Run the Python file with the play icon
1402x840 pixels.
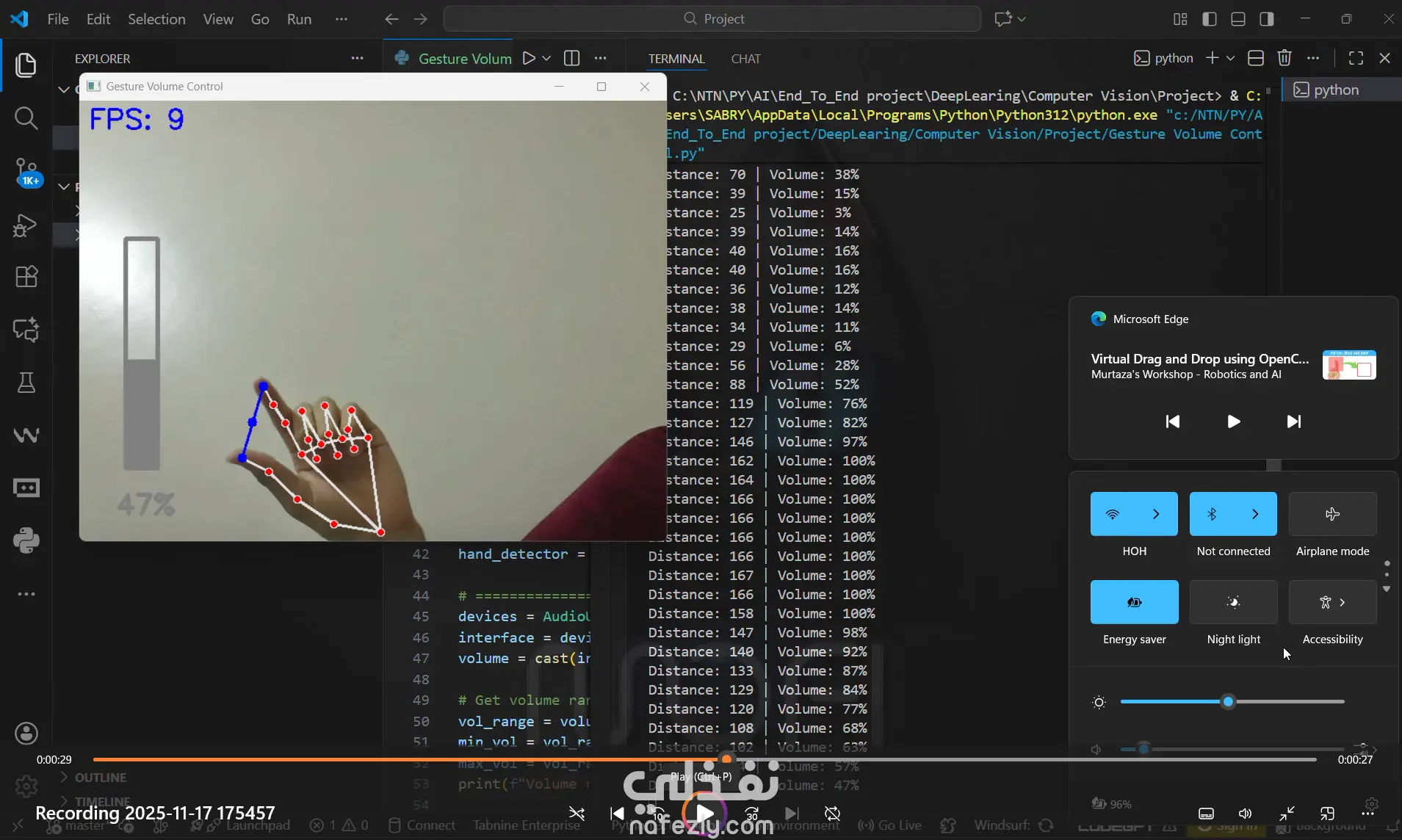point(529,59)
